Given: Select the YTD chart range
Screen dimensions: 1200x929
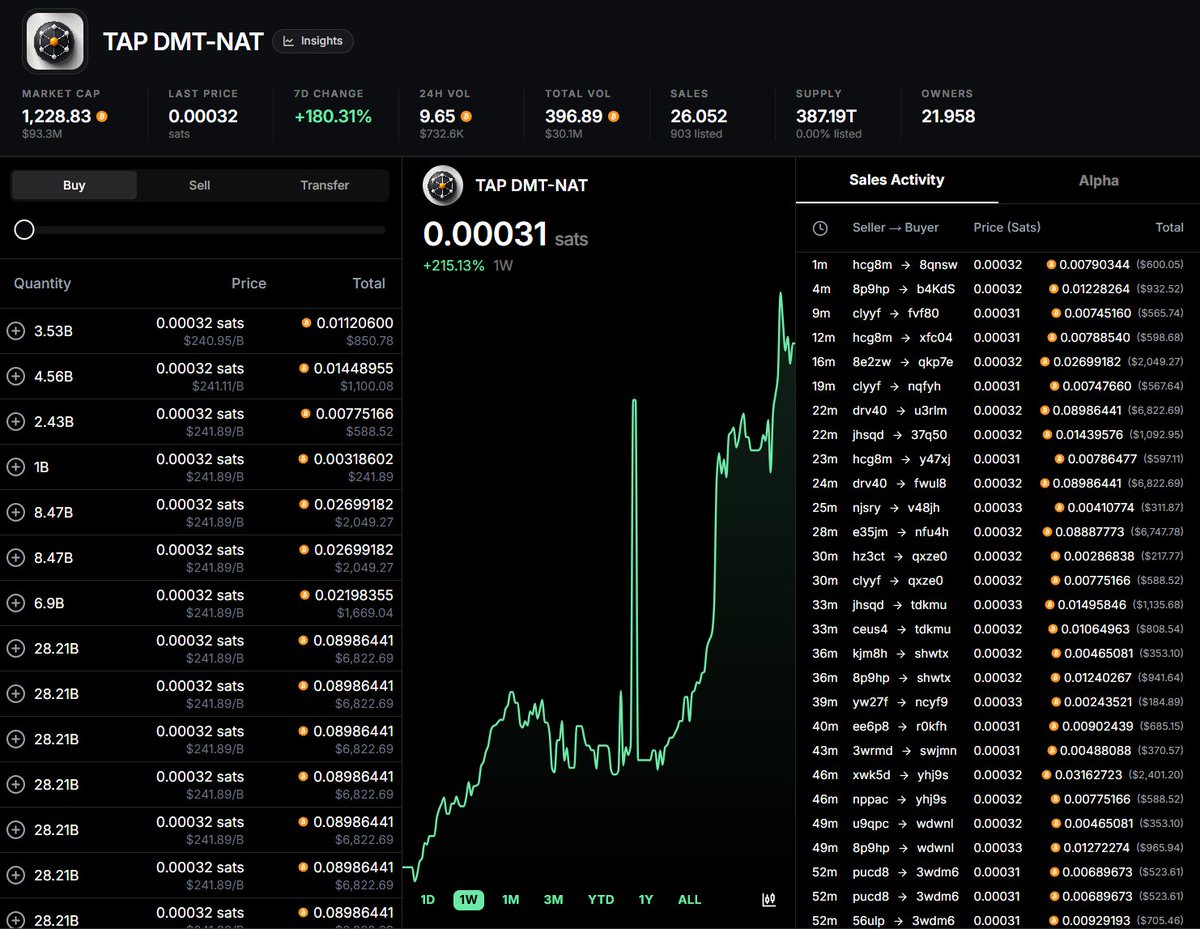Looking at the screenshot, I should [601, 900].
